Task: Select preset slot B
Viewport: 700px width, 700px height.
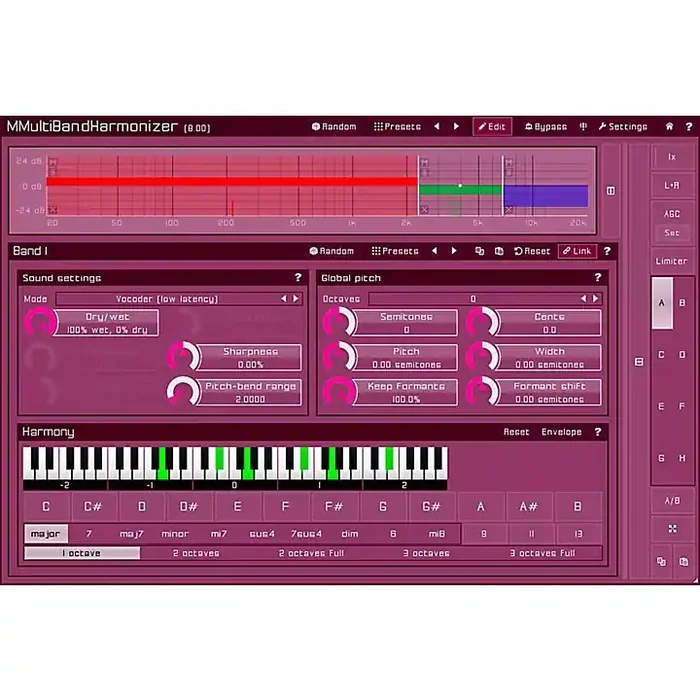Action: [682, 303]
